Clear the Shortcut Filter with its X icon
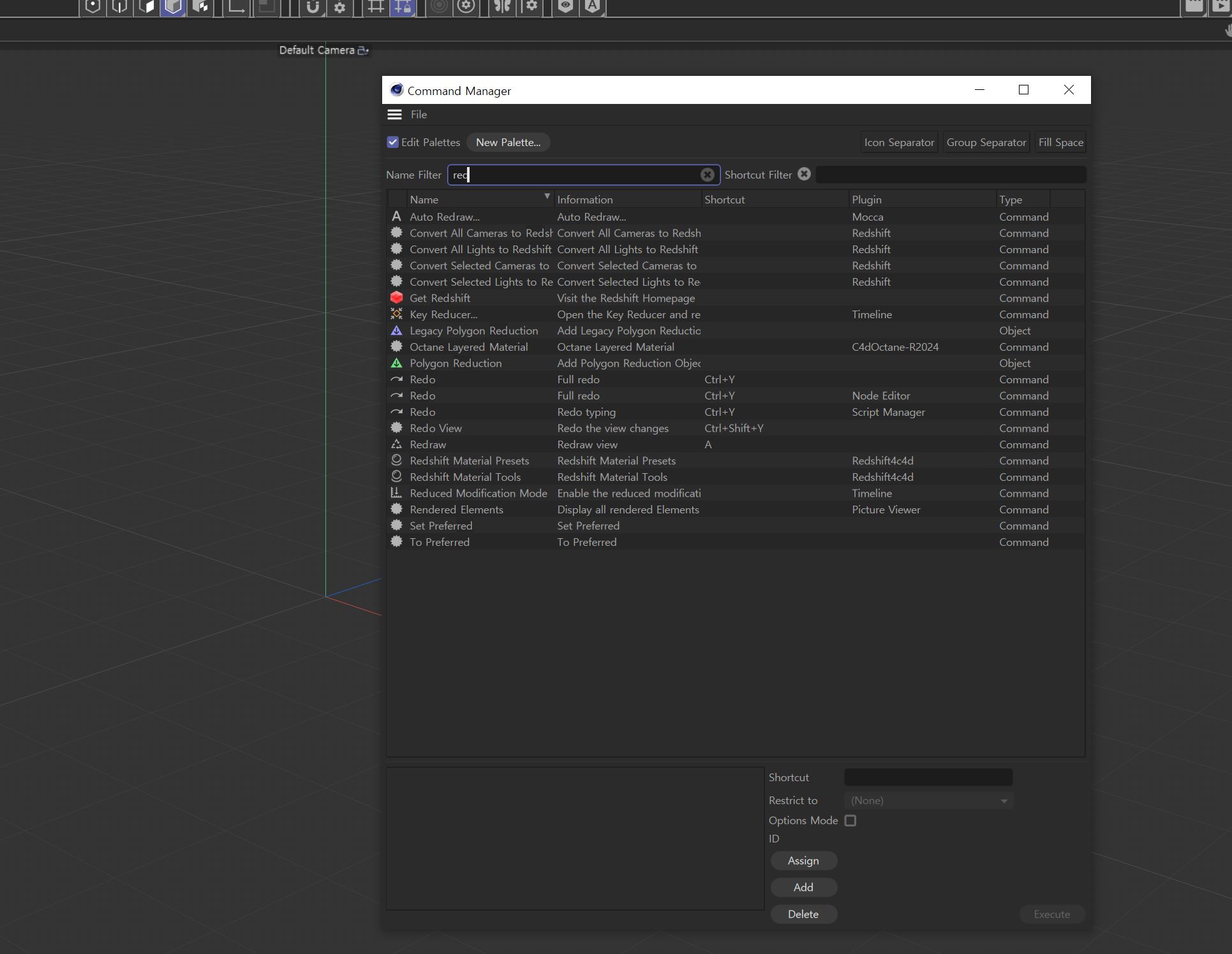 804,174
